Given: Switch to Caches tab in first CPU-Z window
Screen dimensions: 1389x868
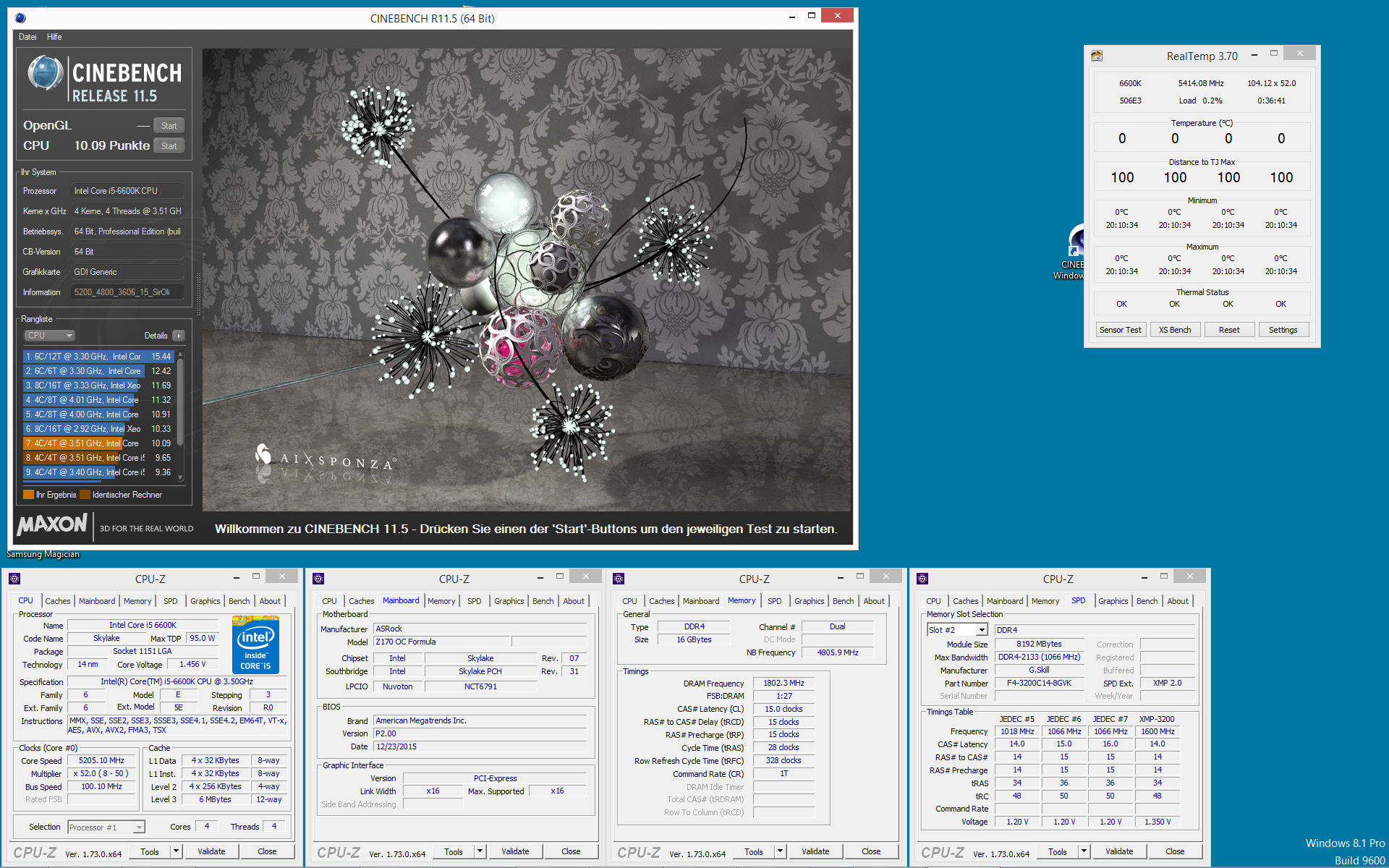Looking at the screenshot, I should pos(58,601).
